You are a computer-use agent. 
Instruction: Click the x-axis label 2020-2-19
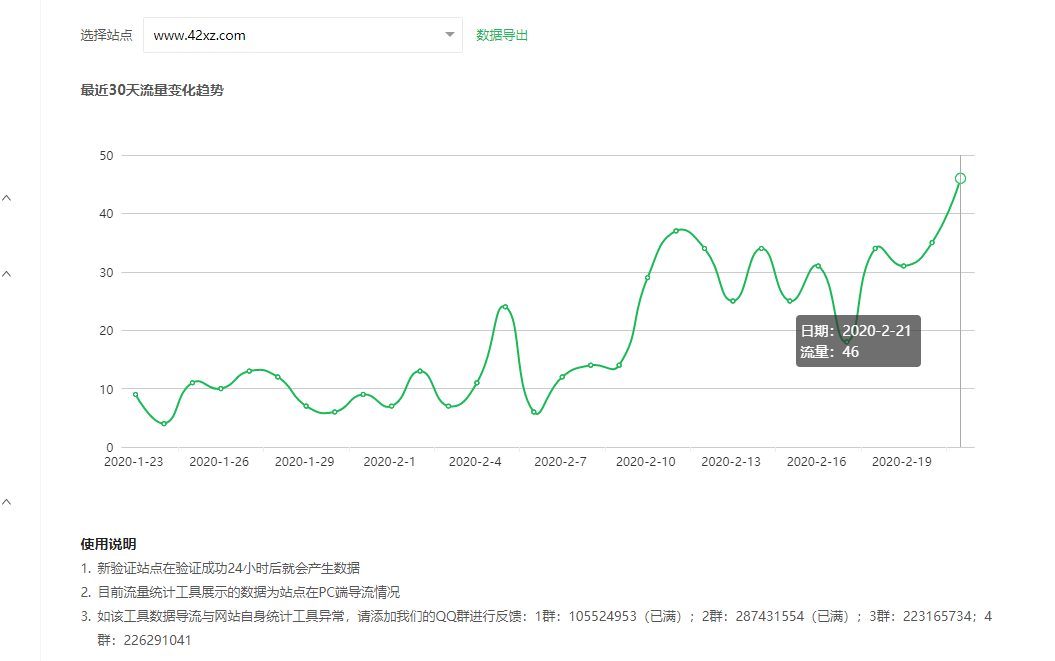(x=902, y=462)
